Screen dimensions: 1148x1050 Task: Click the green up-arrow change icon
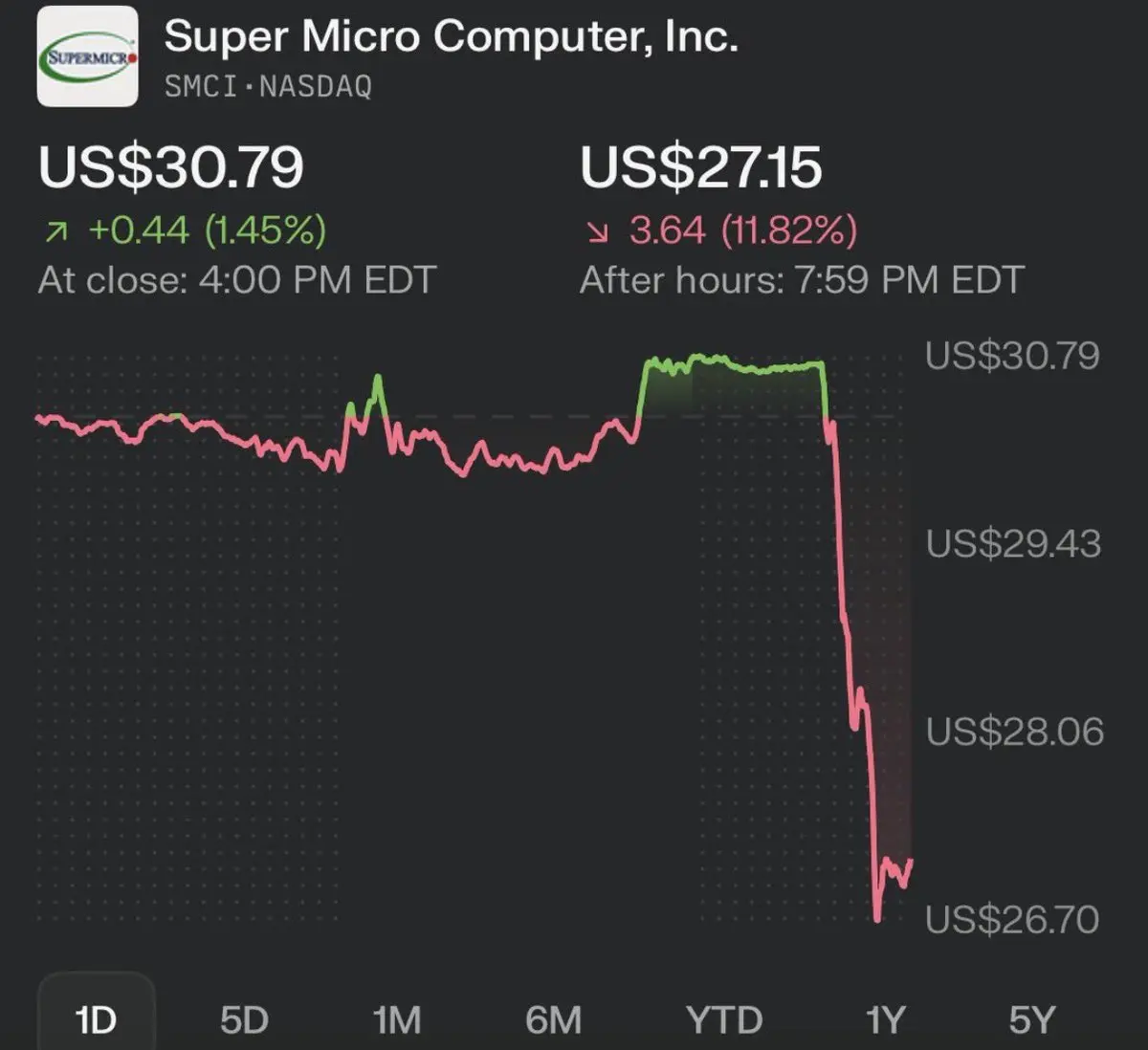56,230
